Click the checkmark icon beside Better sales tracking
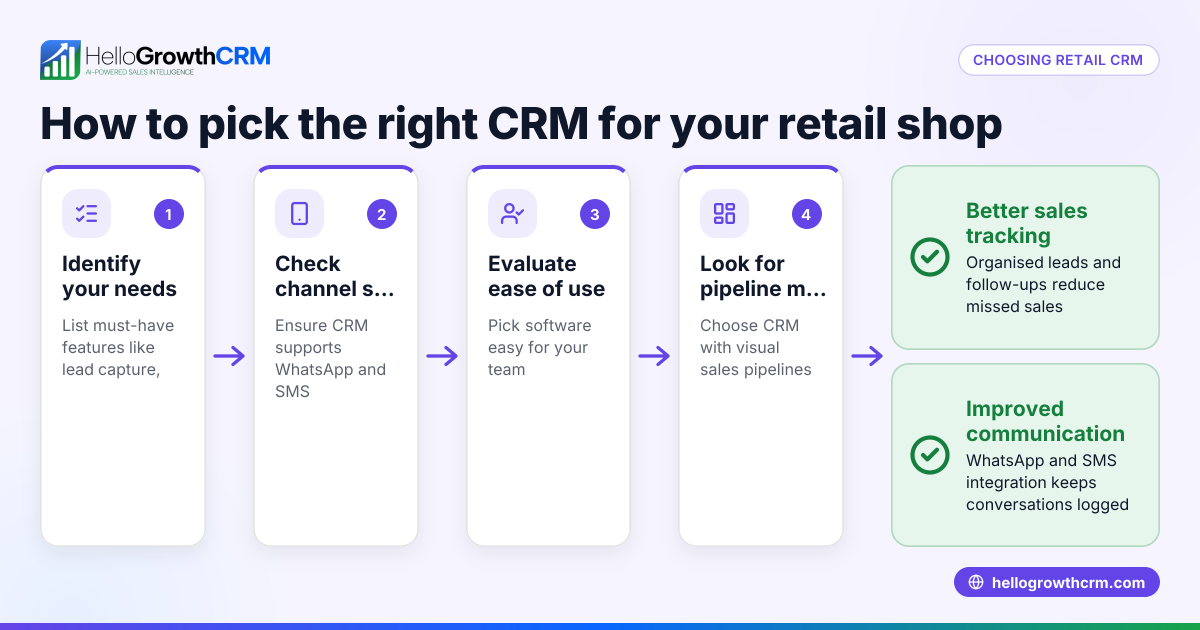Image resolution: width=1200 pixels, height=630 pixels. [930, 257]
